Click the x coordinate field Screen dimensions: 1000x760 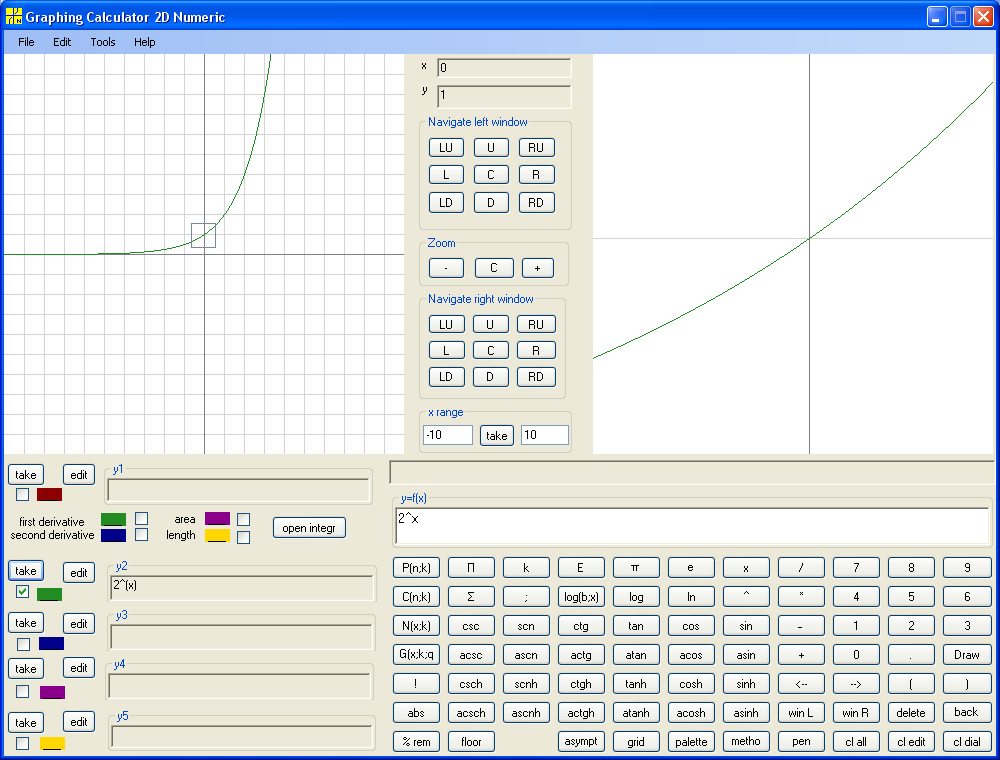pyautogui.click(x=504, y=68)
